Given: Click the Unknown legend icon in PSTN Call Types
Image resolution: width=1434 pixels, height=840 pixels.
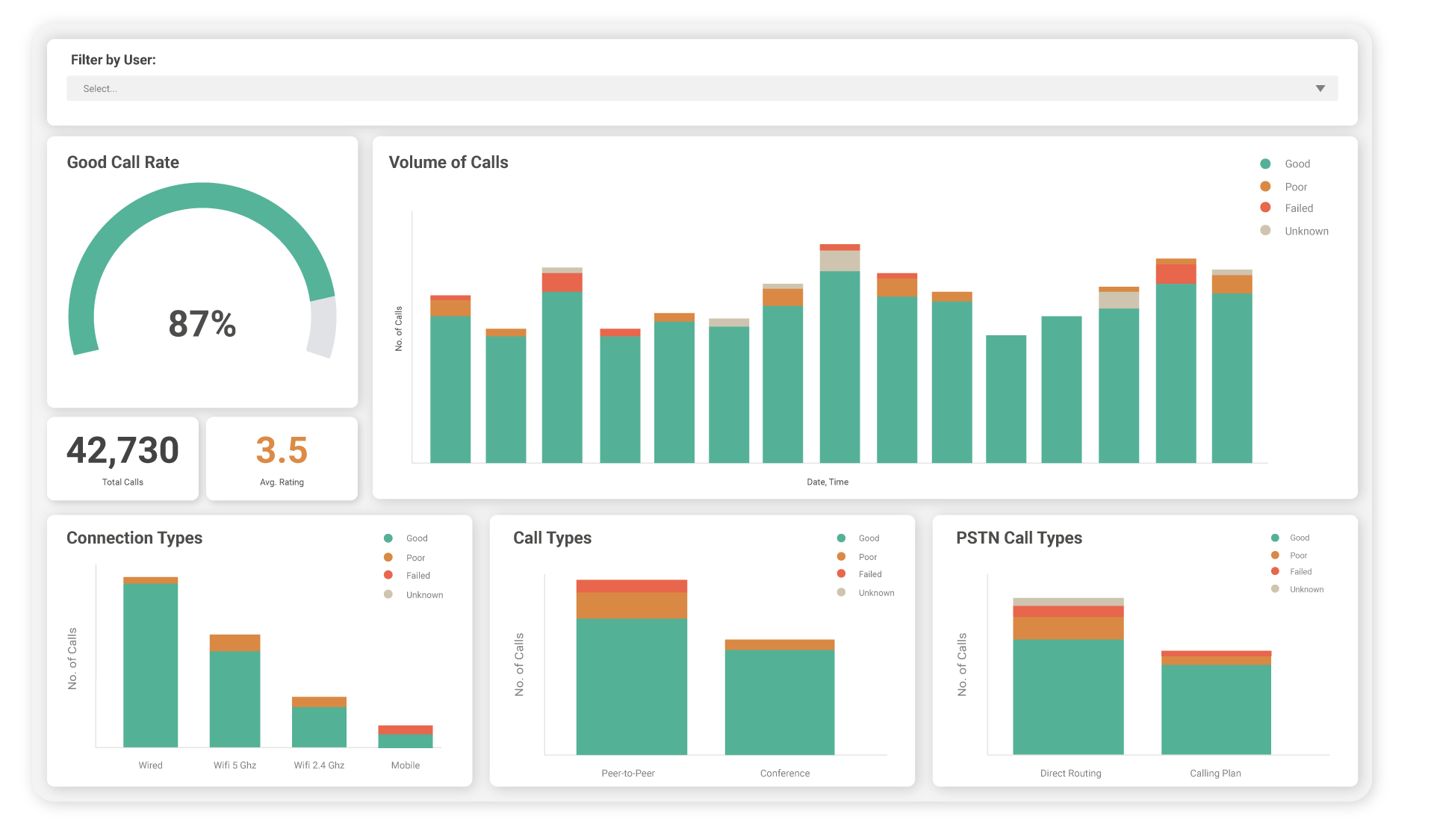Looking at the screenshot, I should (x=1274, y=589).
